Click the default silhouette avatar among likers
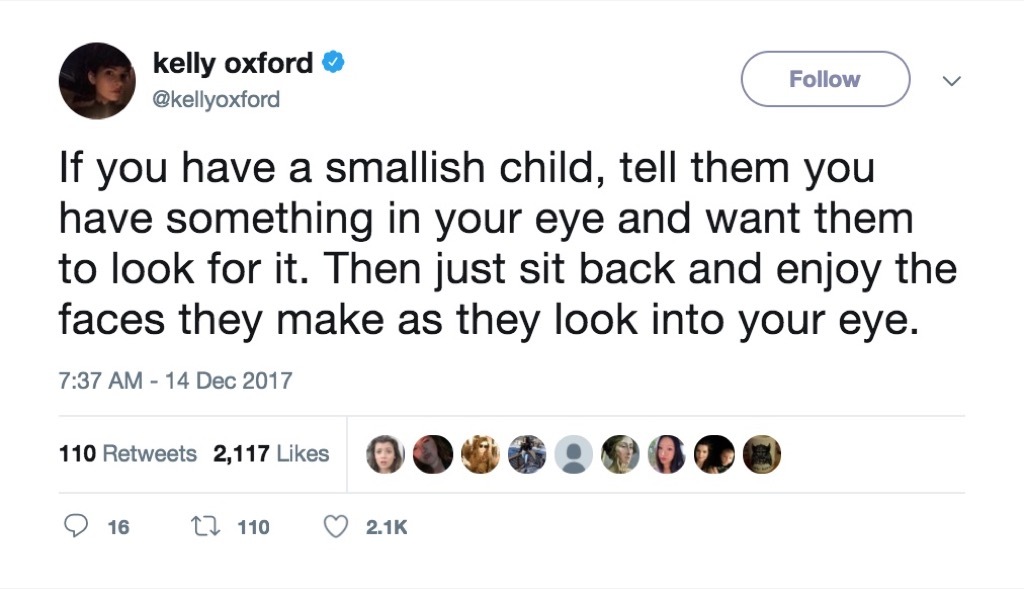Viewport: 1024px width, 589px height. click(x=574, y=454)
